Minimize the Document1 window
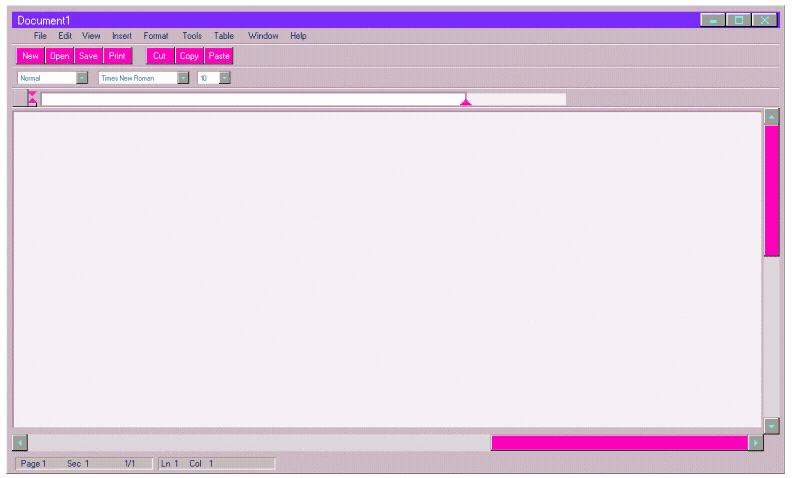The width and height of the screenshot is (793, 478). click(x=713, y=20)
